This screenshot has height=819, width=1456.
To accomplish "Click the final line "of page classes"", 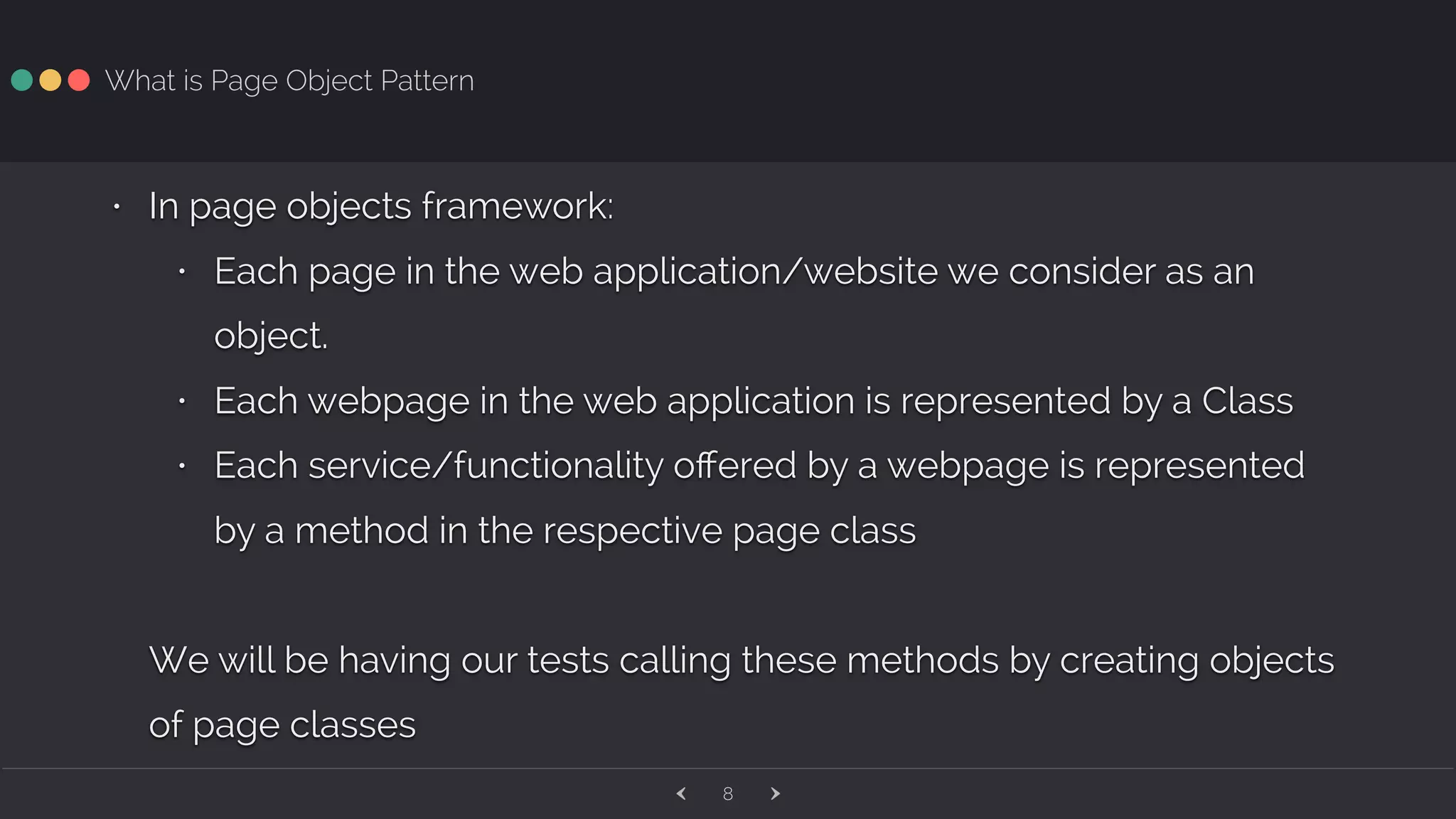I will coord(282,725).
